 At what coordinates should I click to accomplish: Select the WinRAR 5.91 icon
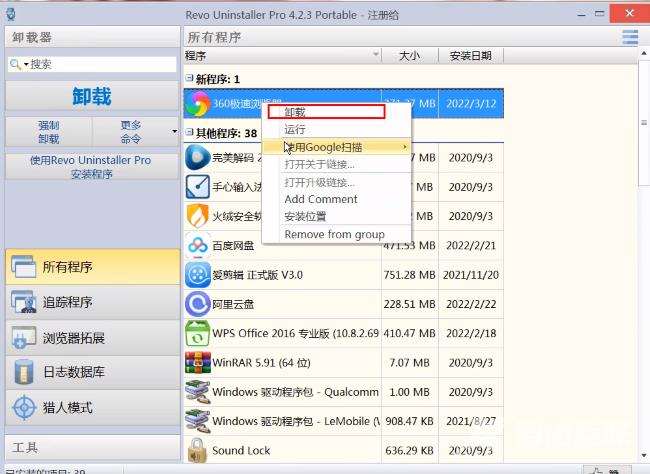click(197, 362)
